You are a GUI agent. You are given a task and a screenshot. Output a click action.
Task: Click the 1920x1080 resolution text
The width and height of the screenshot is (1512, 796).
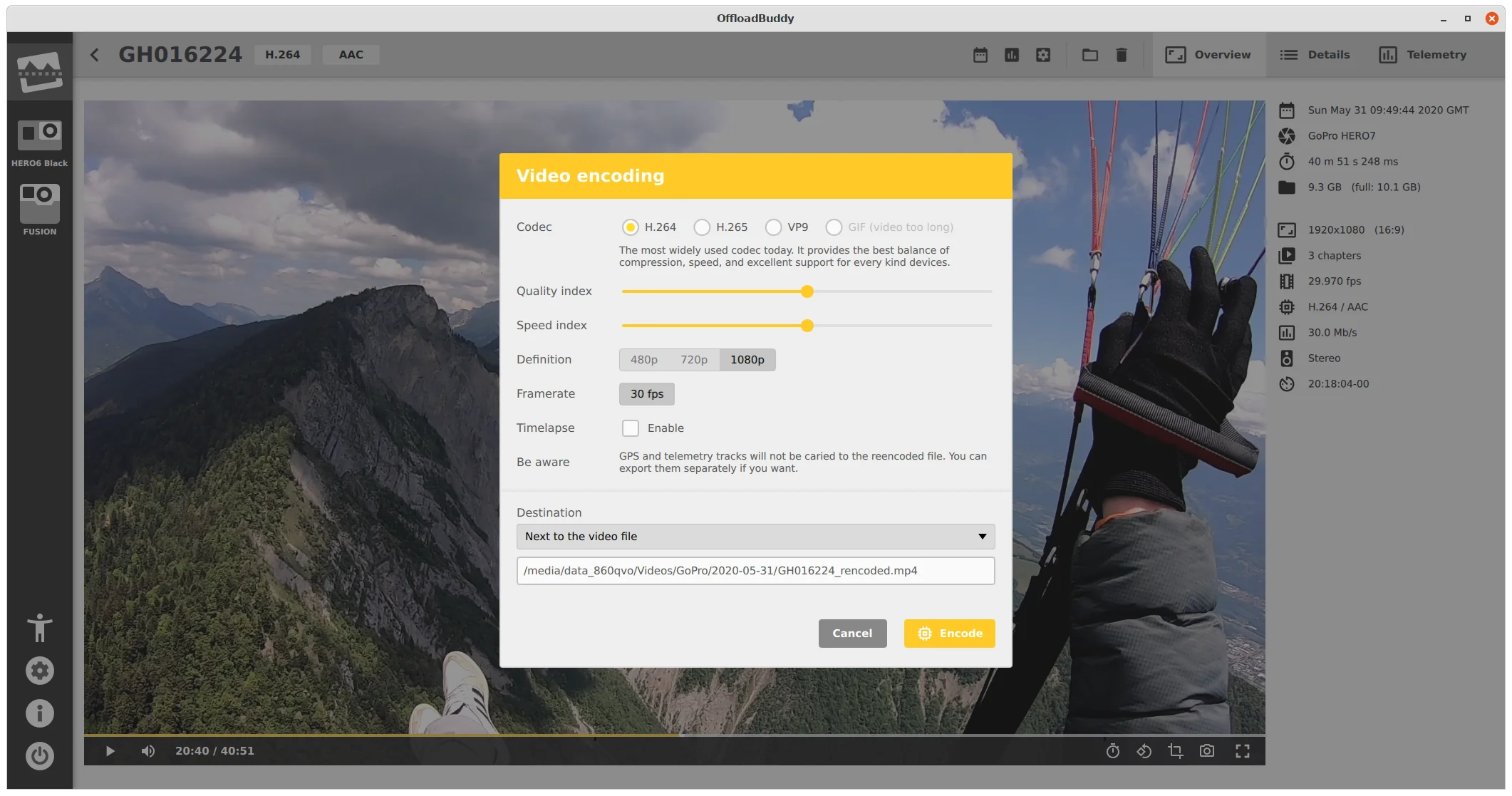(1337, 230)
